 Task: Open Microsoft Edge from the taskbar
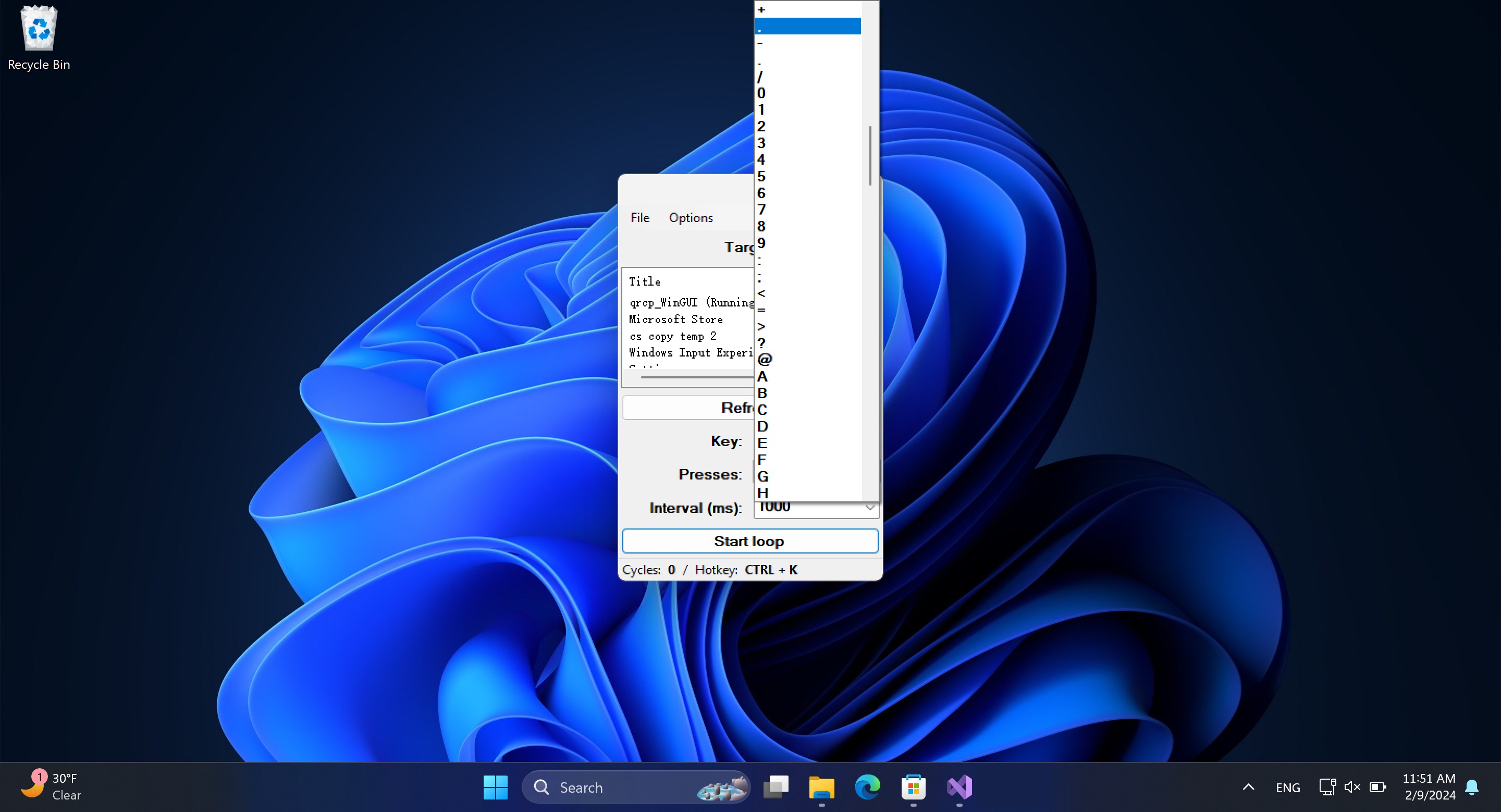pyautogui.click(x=867, y=788)
